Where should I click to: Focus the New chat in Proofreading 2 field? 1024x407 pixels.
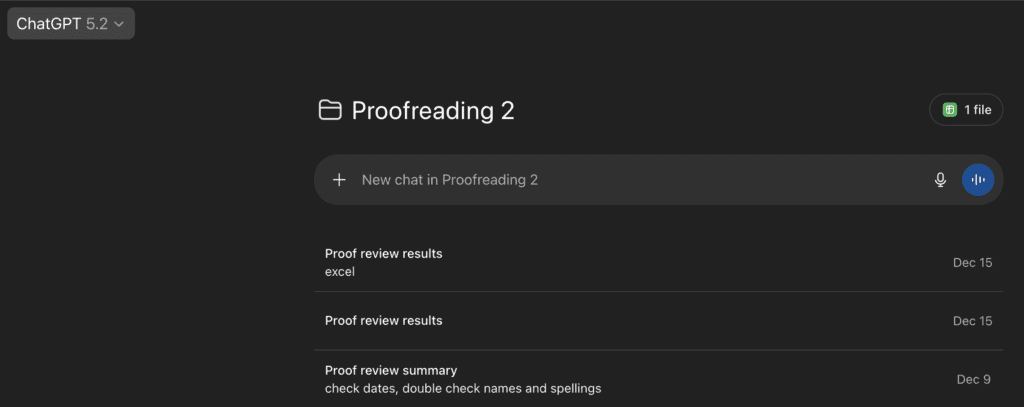(600, 180)
